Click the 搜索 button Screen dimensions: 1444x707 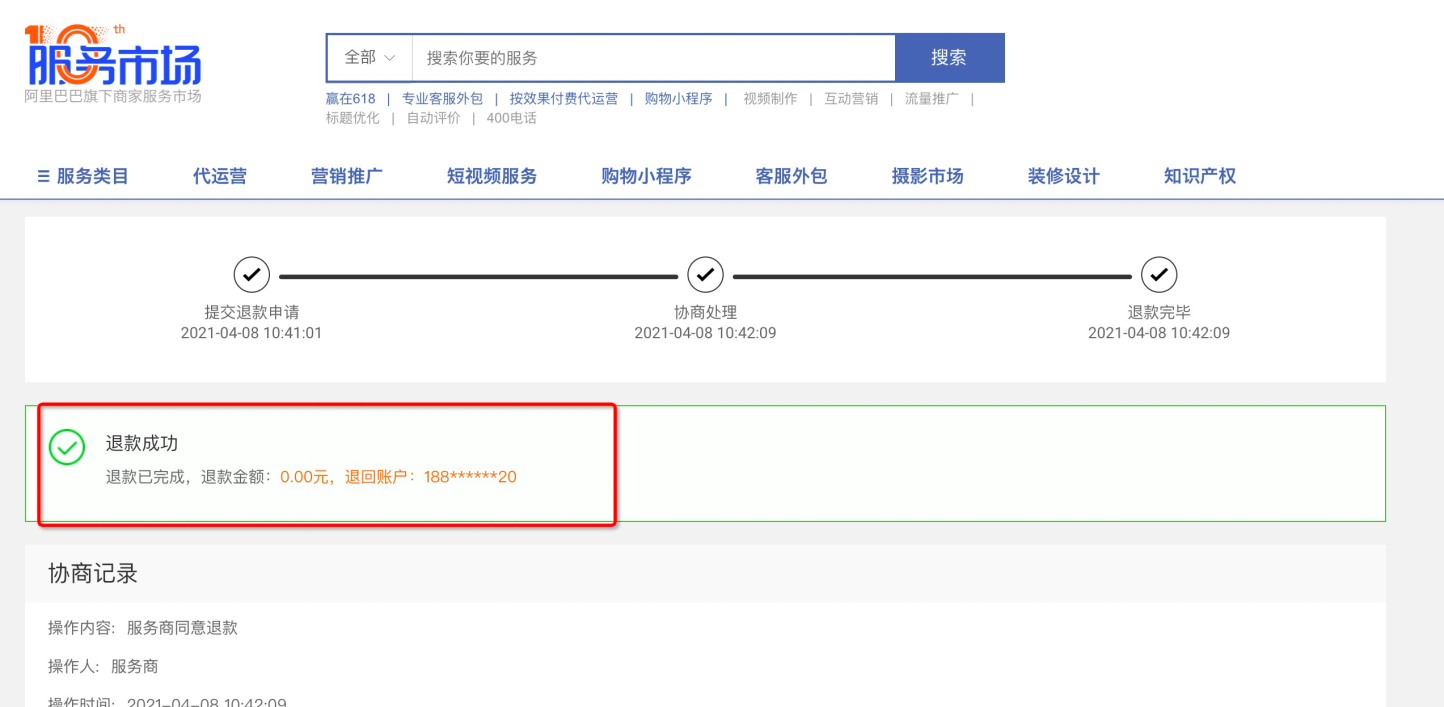click(x=948, y=58)
